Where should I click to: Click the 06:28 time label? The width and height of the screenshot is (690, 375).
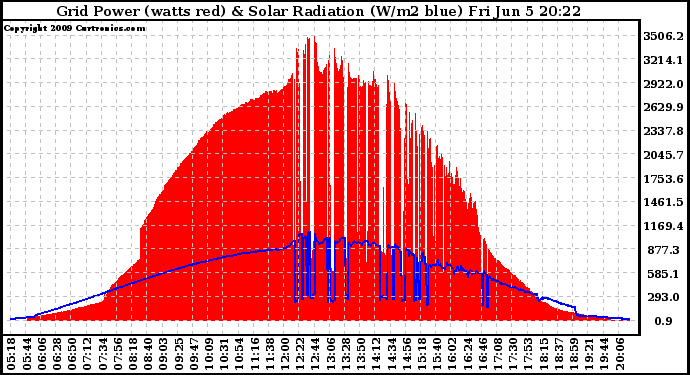click(56, 354)
